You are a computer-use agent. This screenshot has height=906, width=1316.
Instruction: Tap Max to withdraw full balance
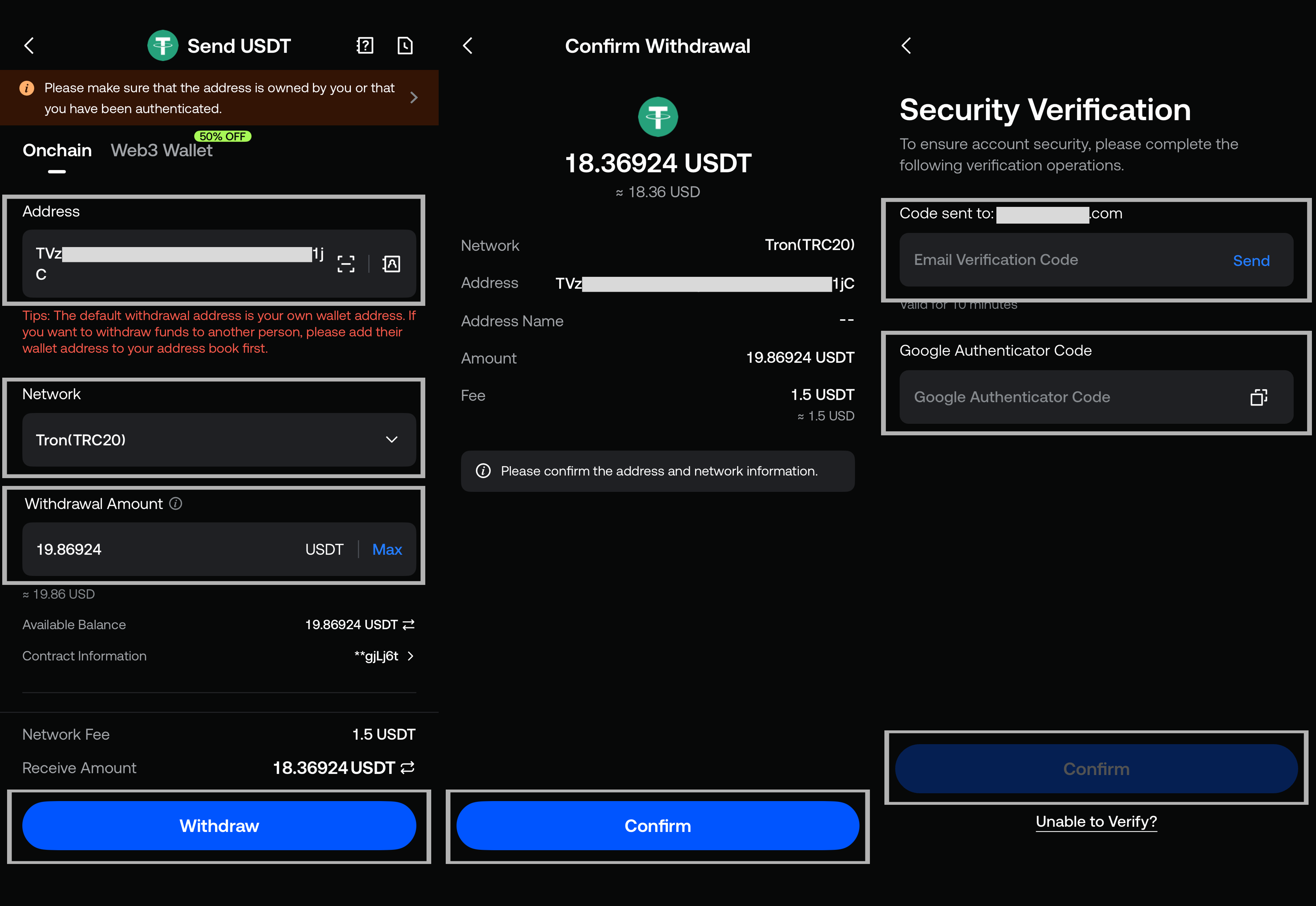point(387,550)
